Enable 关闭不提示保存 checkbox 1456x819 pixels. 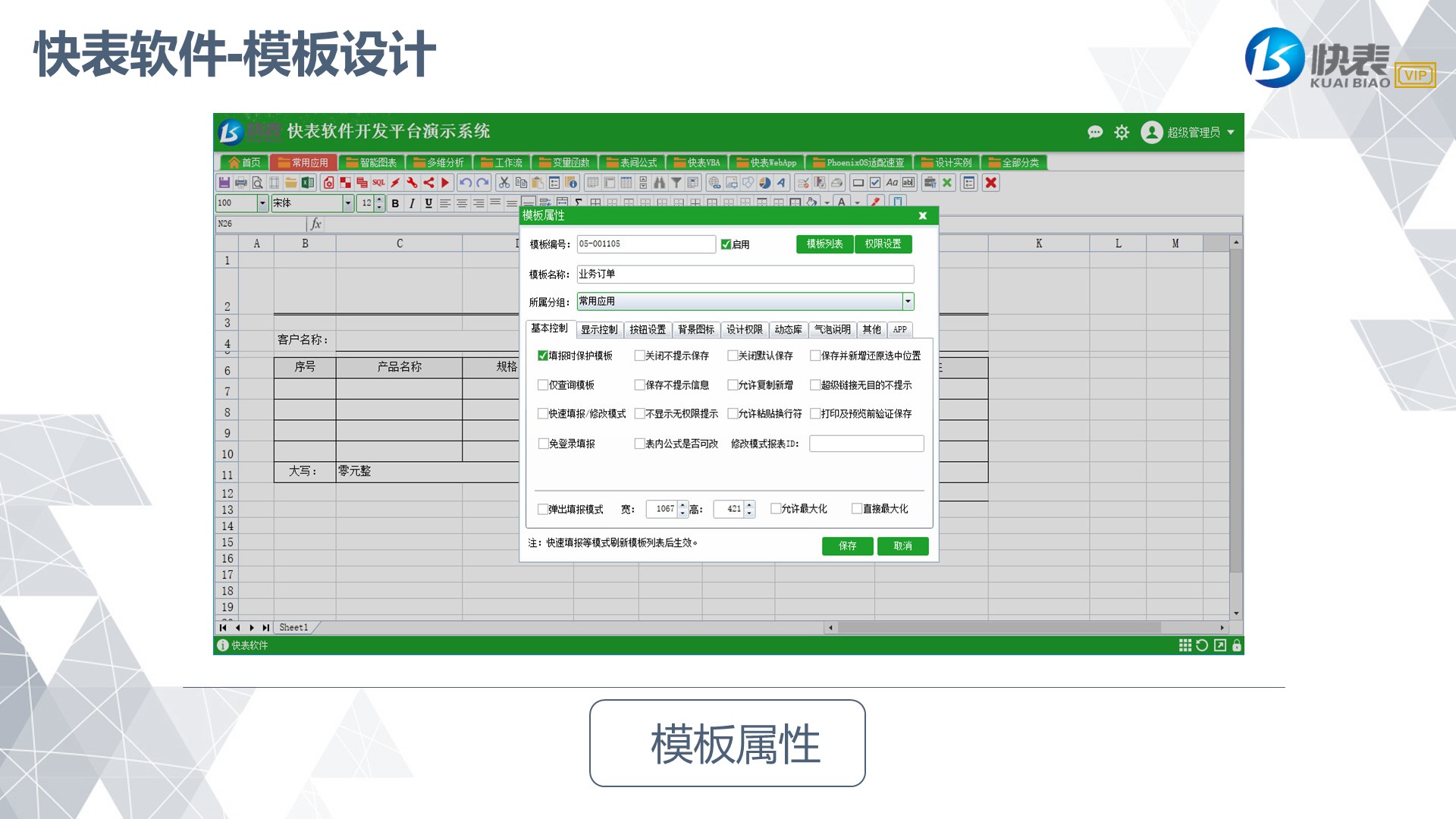(639, 356)
